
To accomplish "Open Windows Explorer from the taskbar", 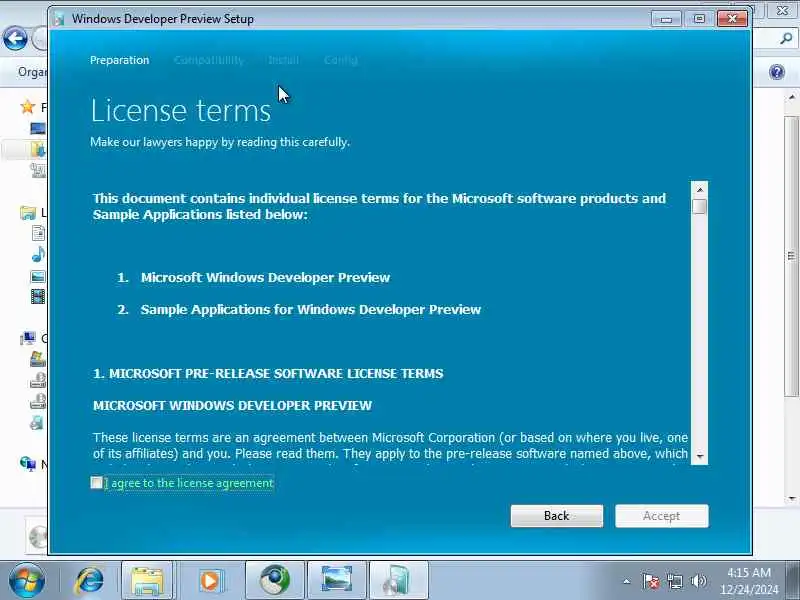I will (x=147, y=581).
